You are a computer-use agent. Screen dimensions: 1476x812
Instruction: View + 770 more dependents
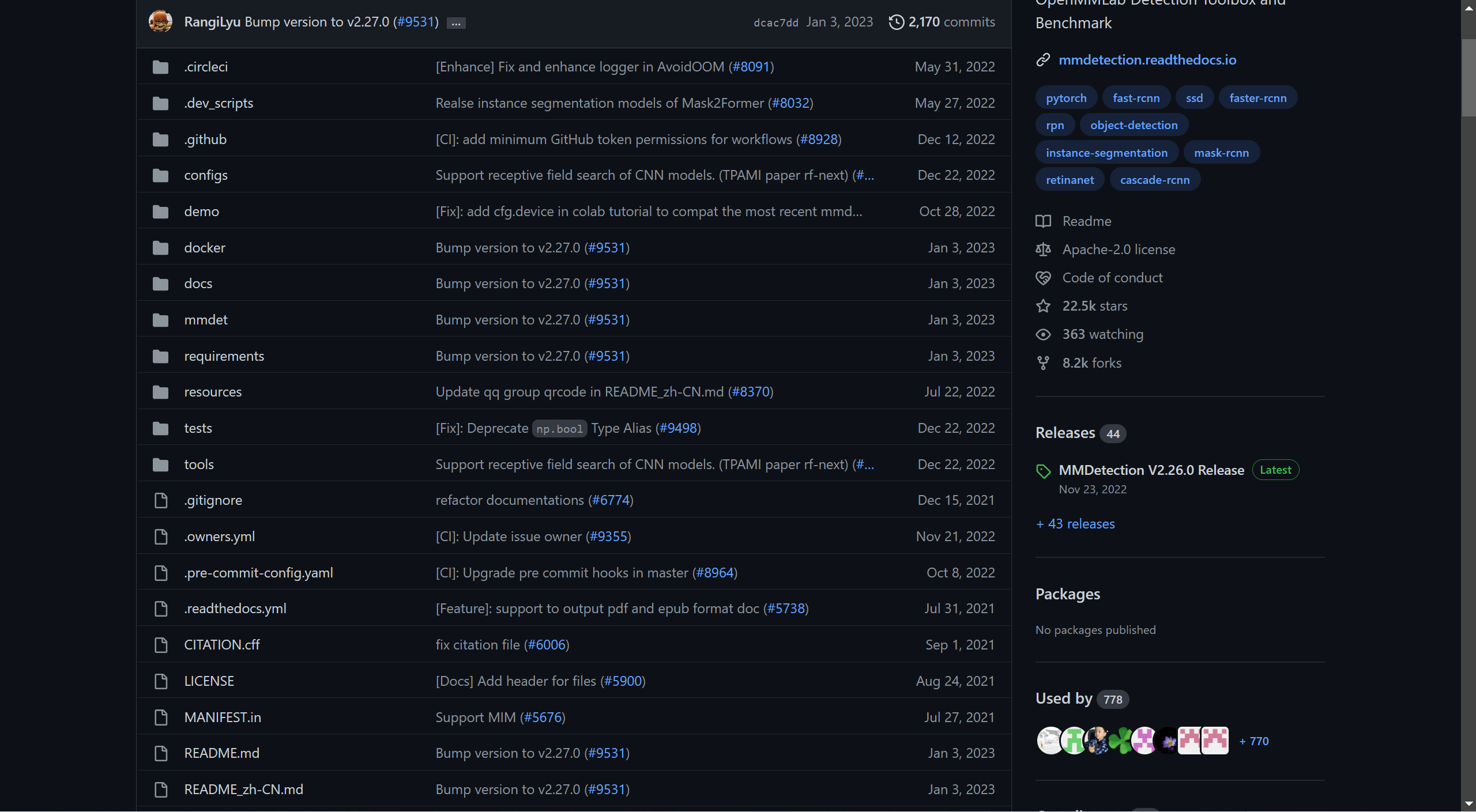point(1253,741)
